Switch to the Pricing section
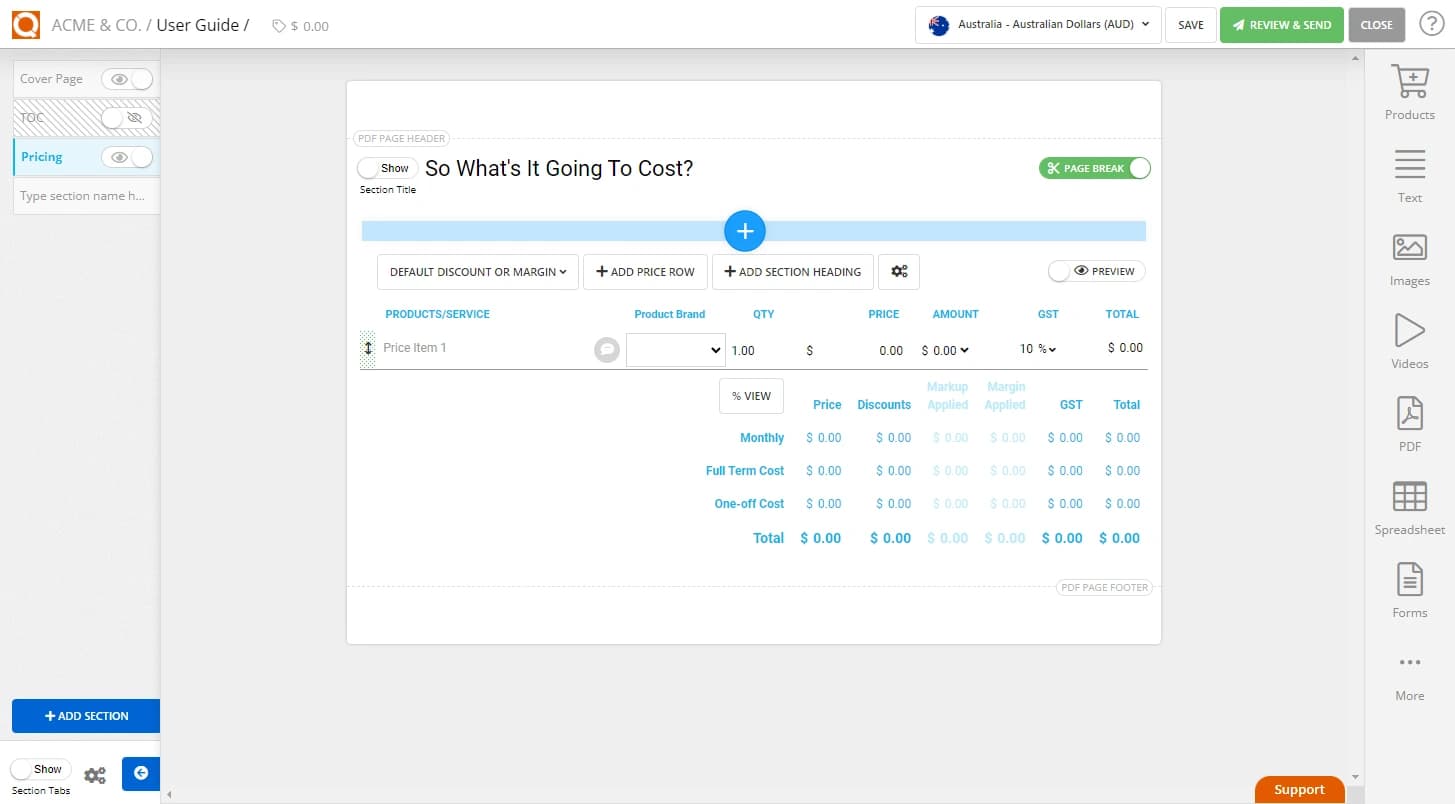The width and height of the screenshot is (1455, 804). (41, 156)
